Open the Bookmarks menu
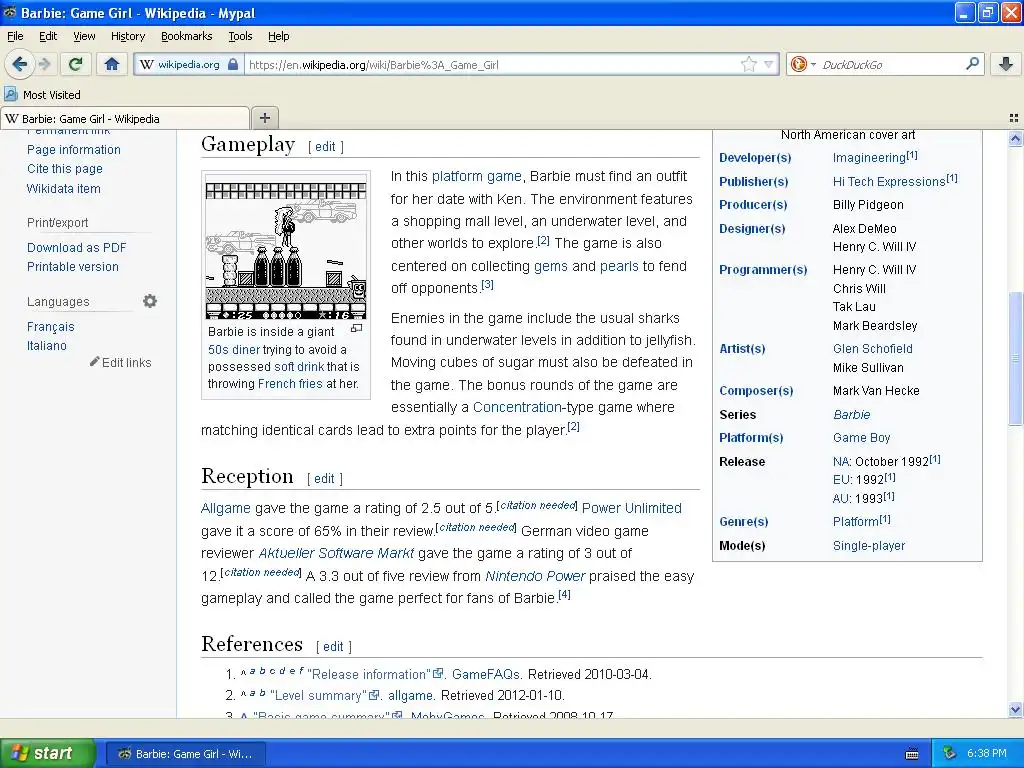This screenshot has height=768, width=1024. 187,36
